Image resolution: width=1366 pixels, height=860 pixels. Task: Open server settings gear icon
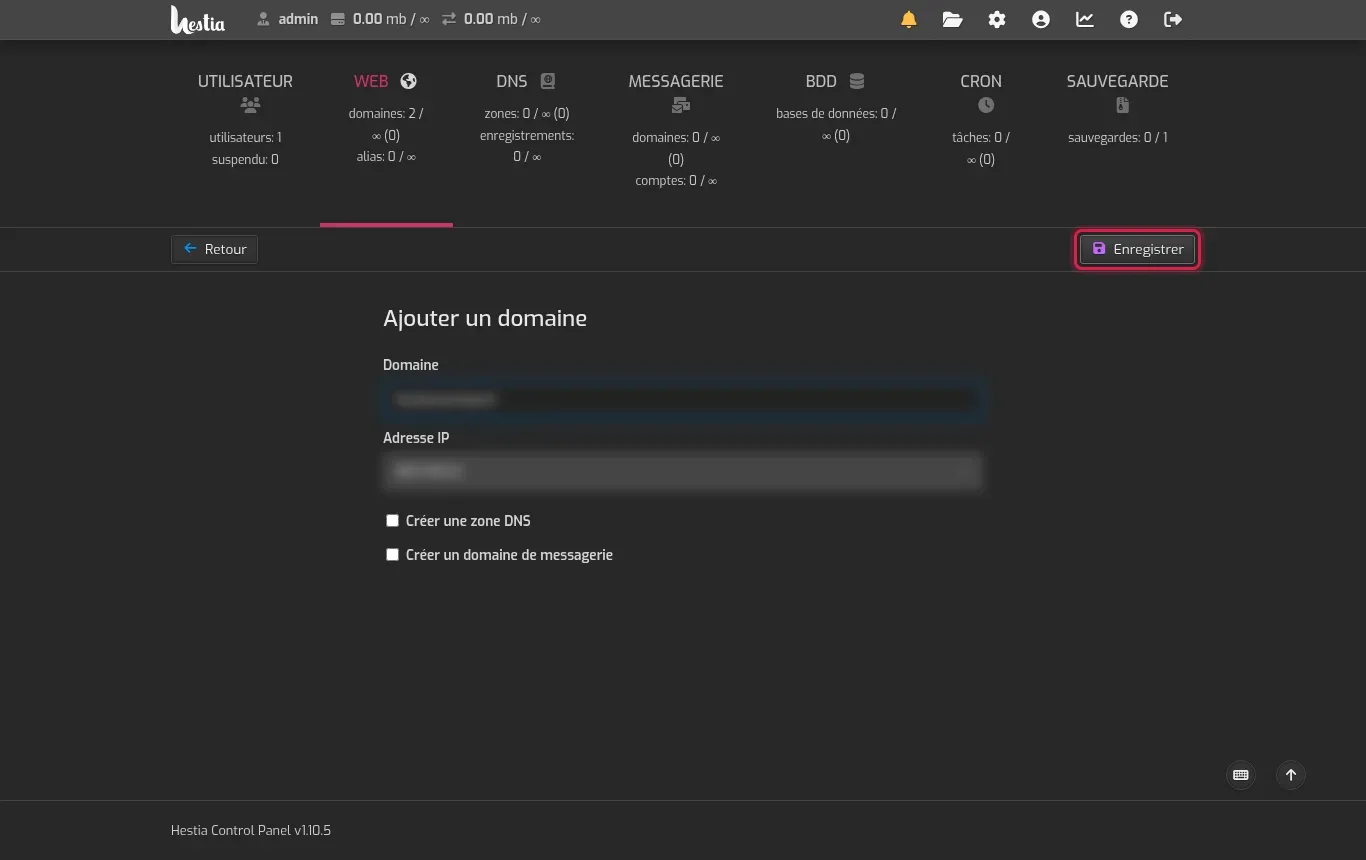997,19
